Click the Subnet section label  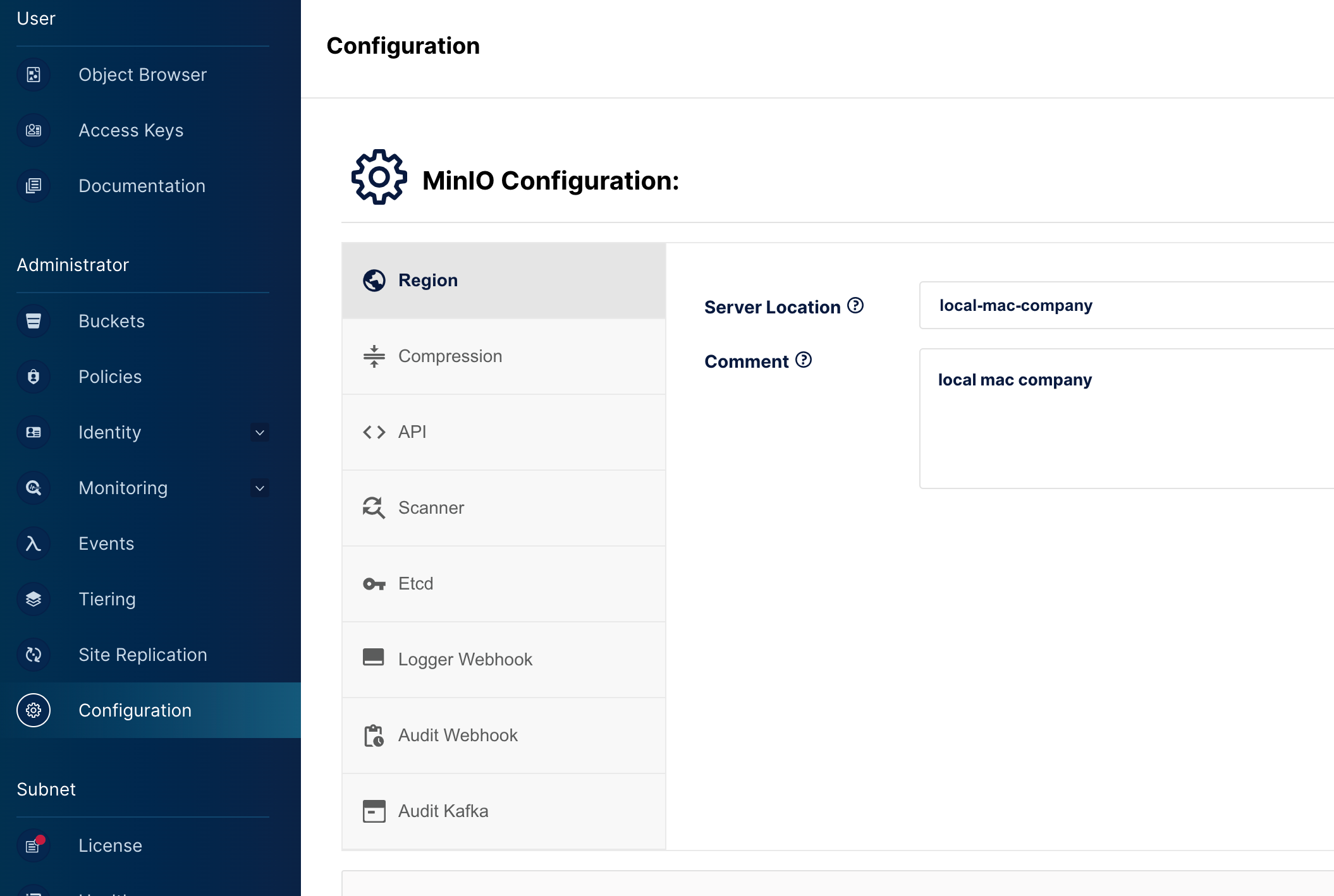pos(46,789)
